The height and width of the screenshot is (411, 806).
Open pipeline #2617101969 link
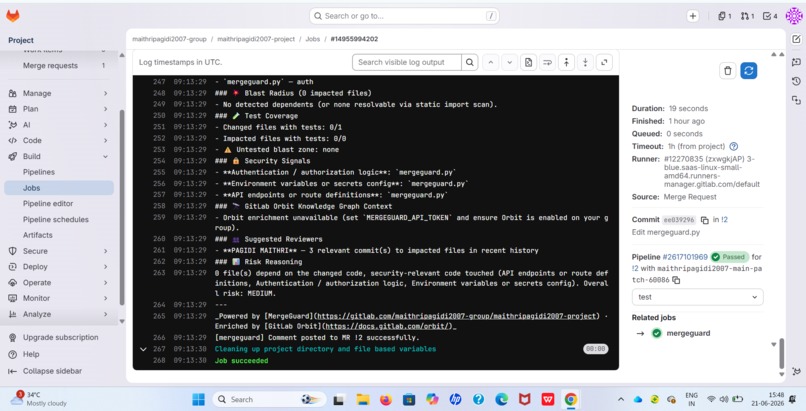tap(685, 257)
